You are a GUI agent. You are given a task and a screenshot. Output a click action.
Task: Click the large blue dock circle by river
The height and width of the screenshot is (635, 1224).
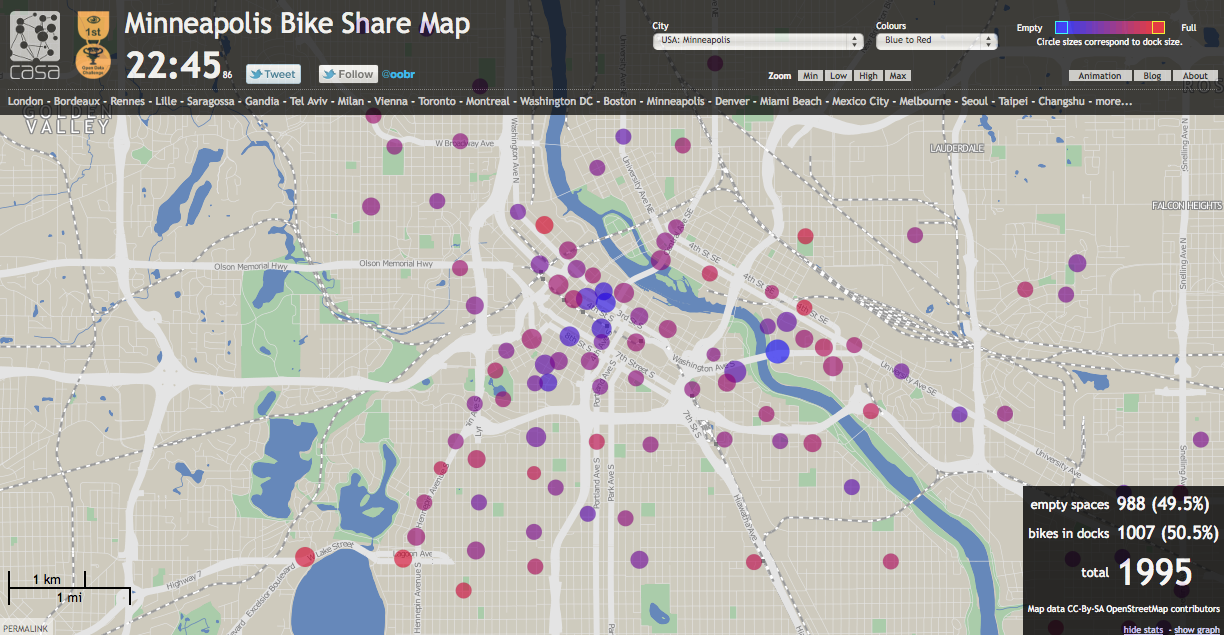click(777, 352)
